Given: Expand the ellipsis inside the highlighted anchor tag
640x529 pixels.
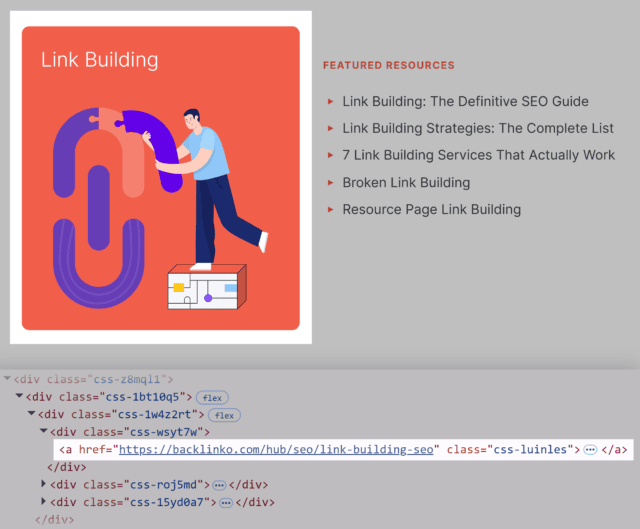Looking at the screenshot, I should (590, 450).
